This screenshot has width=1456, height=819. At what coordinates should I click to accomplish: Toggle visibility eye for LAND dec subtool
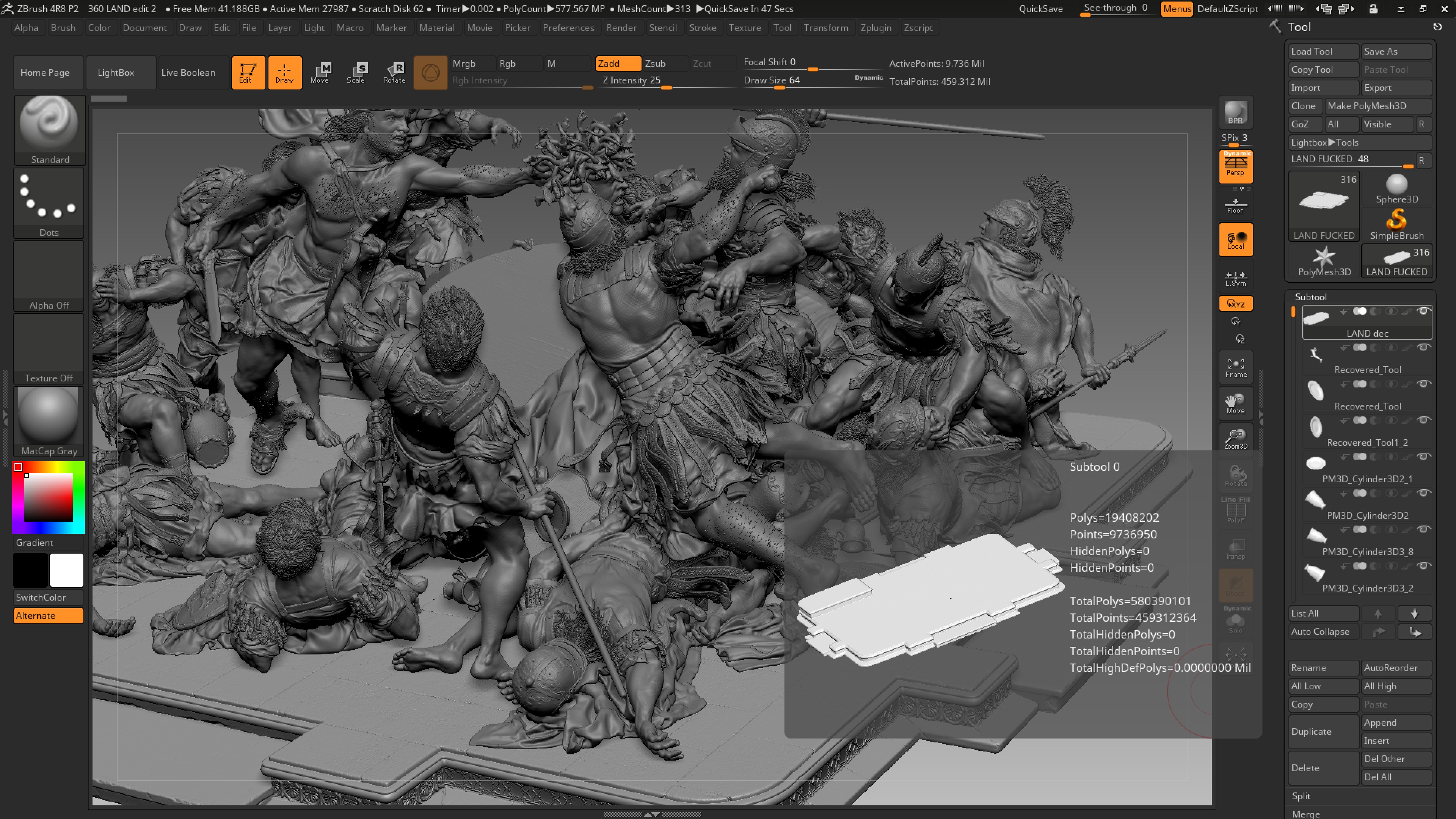point(1423,311)
